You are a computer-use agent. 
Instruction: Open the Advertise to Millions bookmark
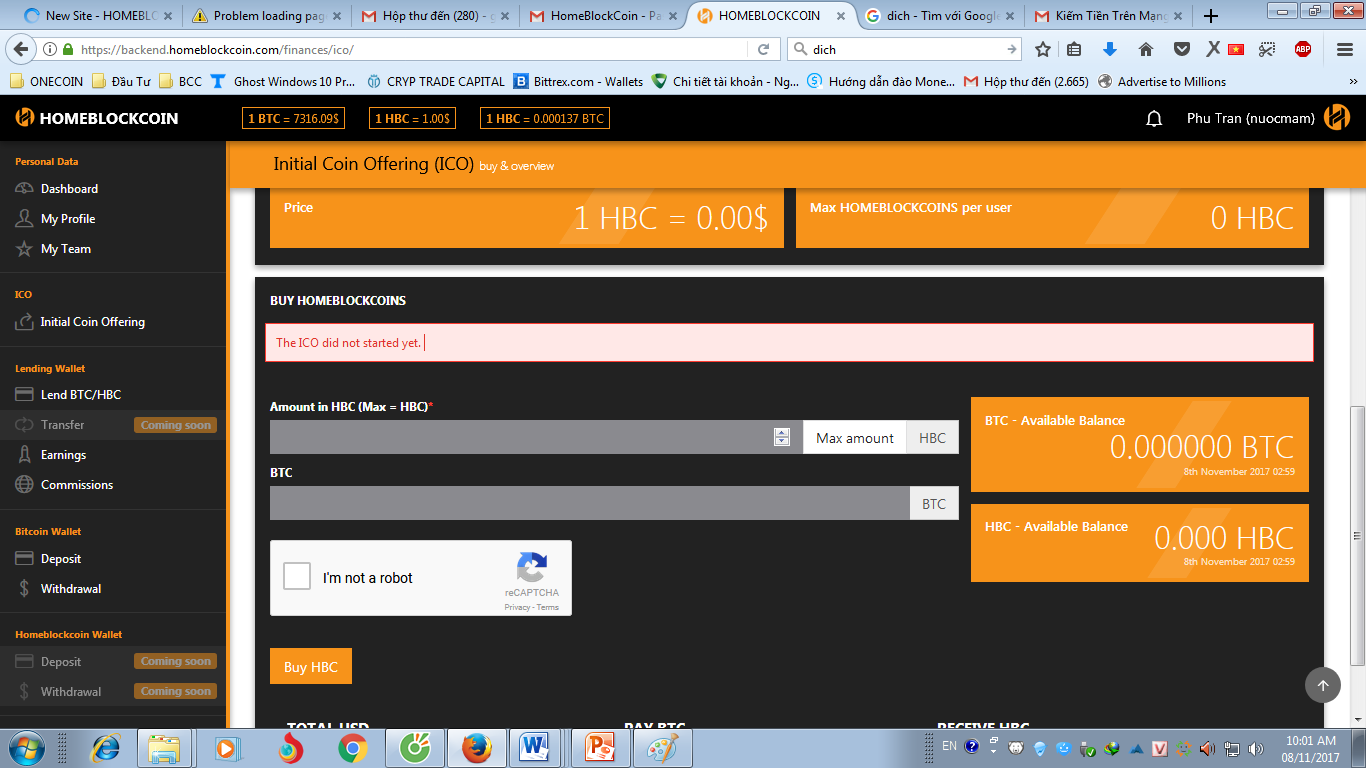pyautogui.click(x=1162, y=82)
